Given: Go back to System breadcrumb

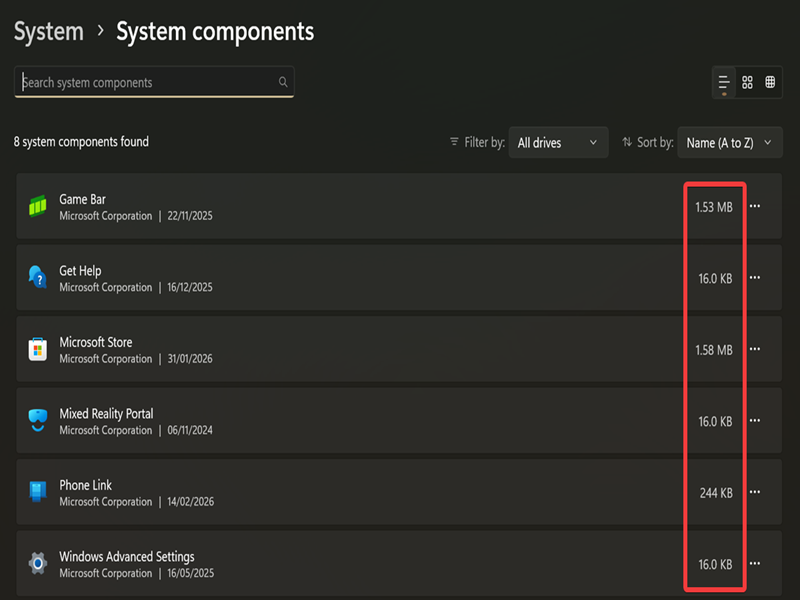Looking at the screenshot, I should [48, 32].
